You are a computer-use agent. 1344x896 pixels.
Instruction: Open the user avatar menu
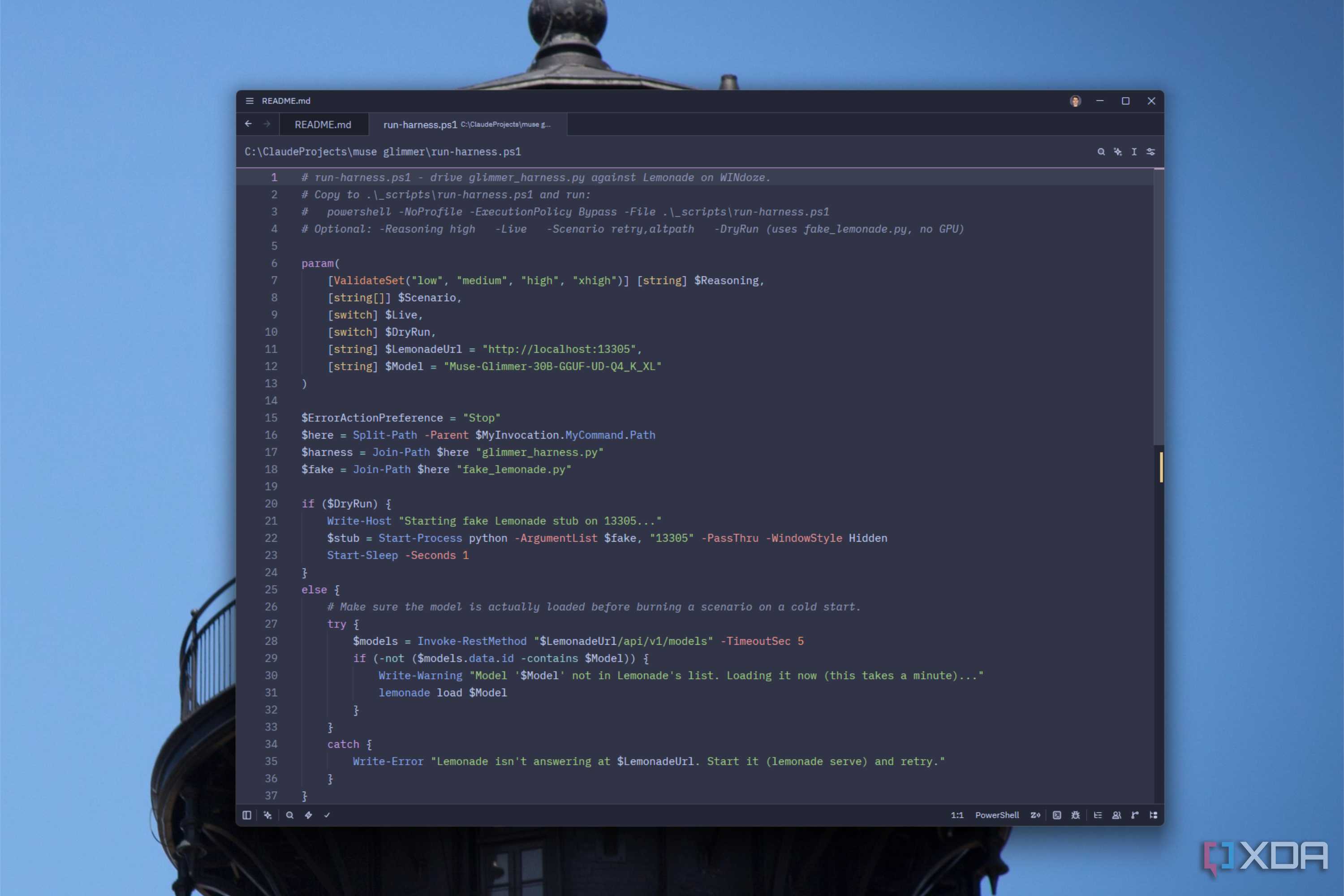[x=1076, y=101]
